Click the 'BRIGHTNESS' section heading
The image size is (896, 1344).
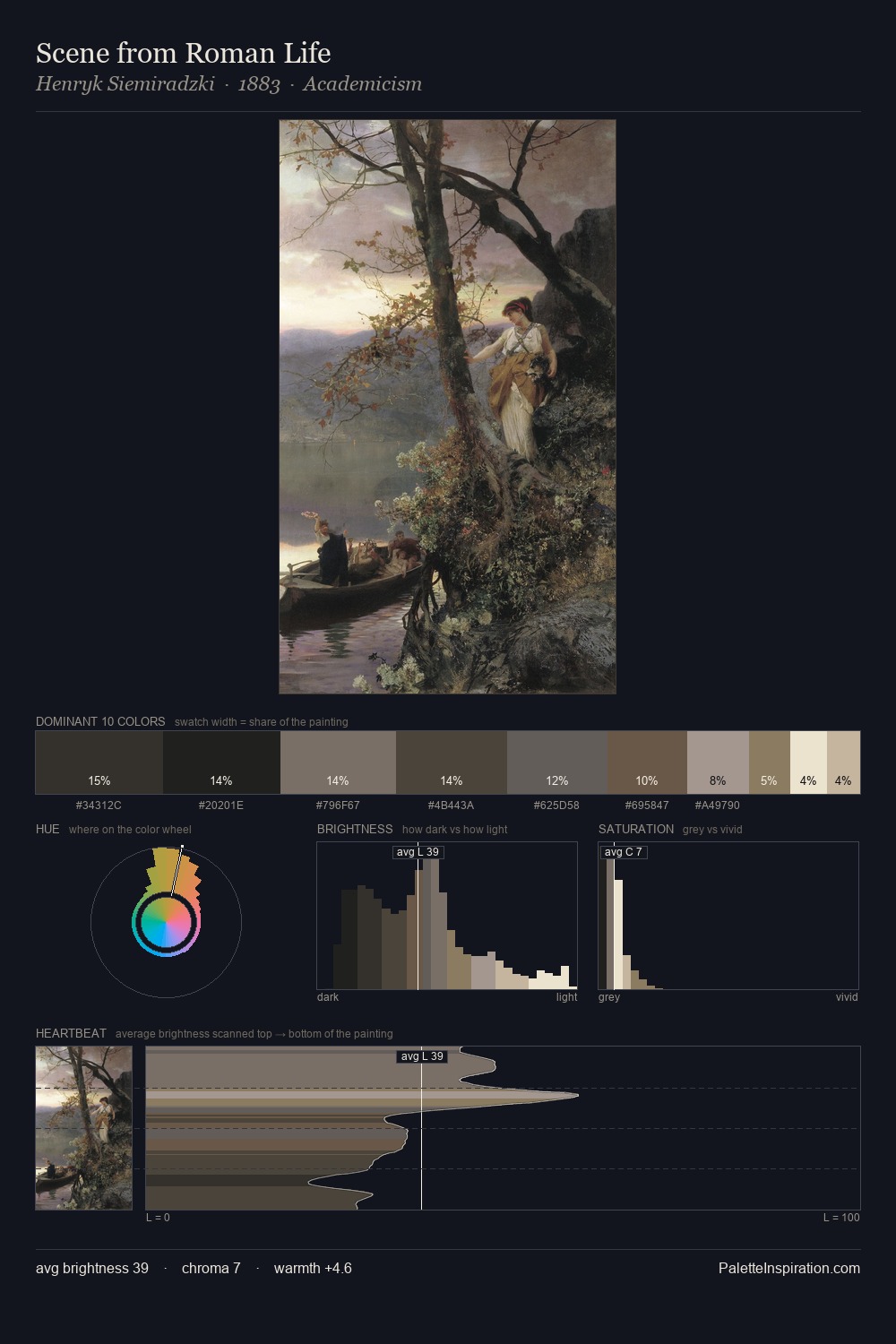pos(355,829)
